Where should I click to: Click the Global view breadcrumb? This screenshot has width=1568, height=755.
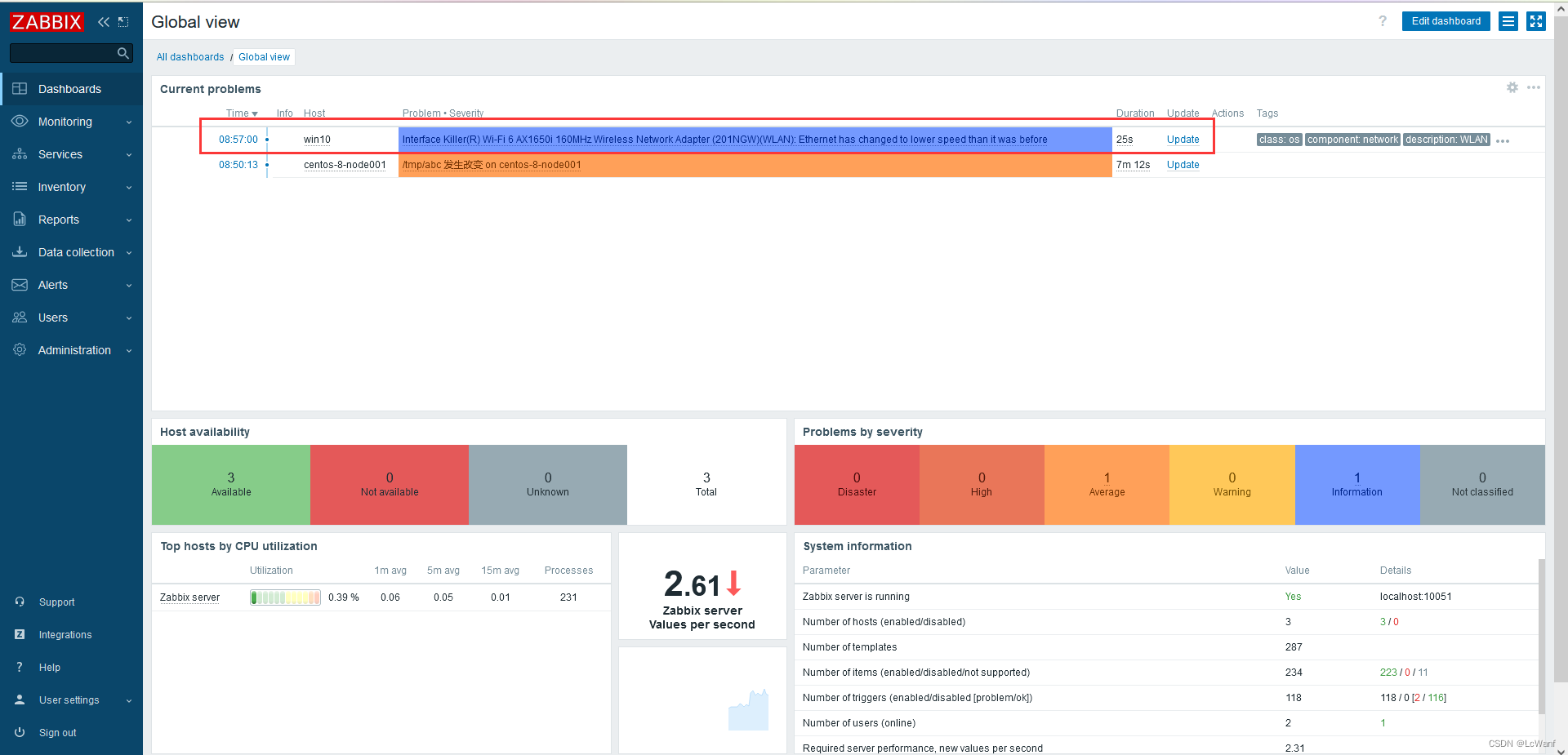point(264,57)
